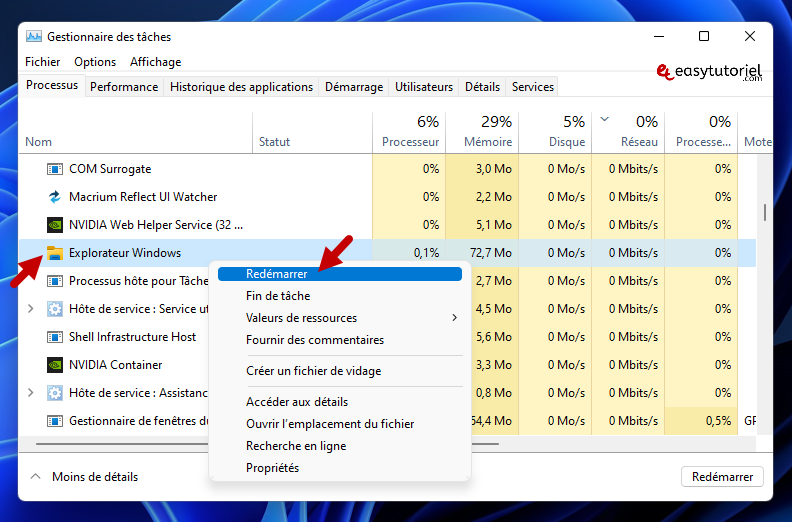This screenshot has height=522, width=792.
Task: Select the NVIDIA Container row name
Action: pos(116,365)
